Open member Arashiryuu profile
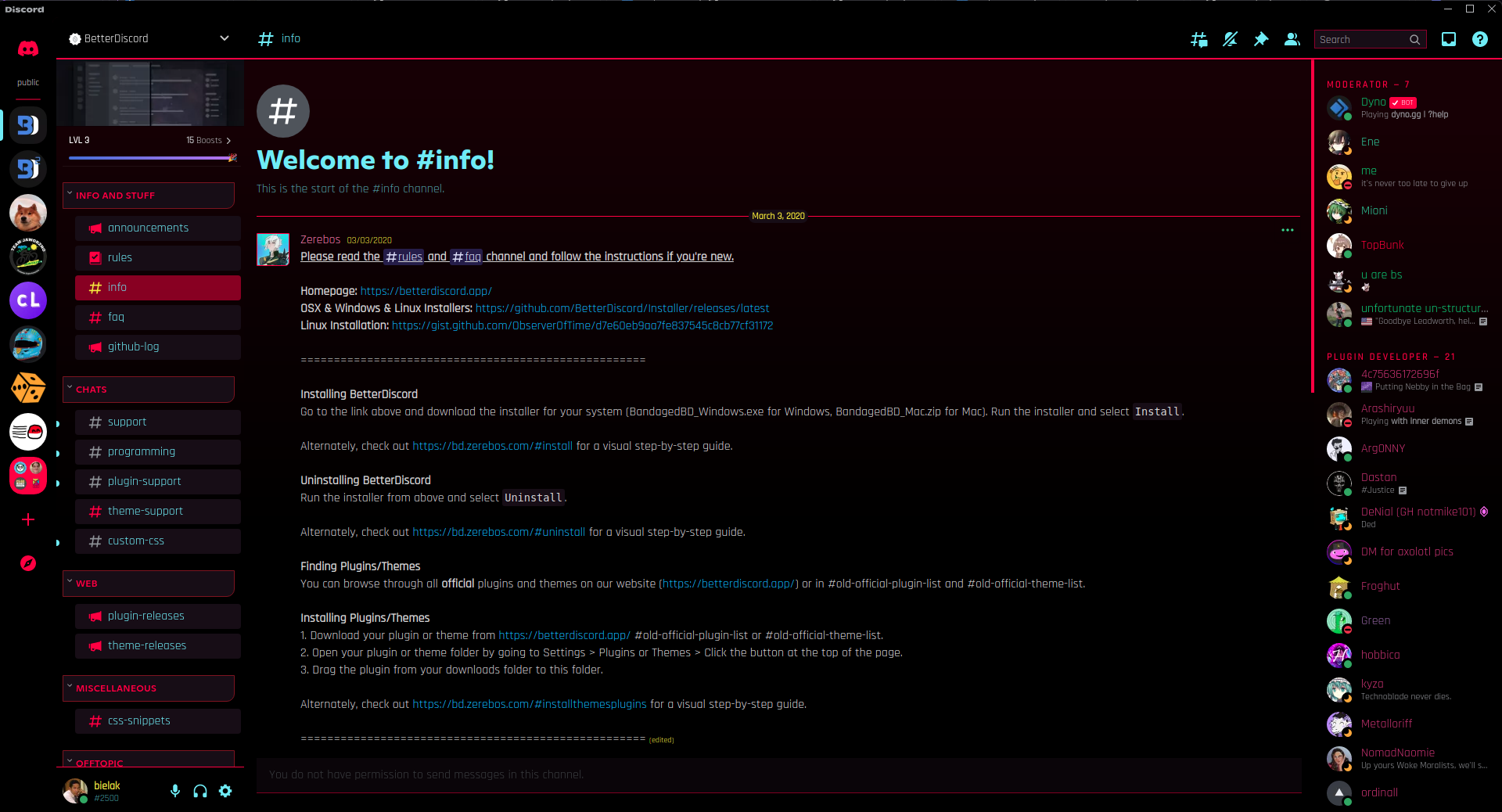The width and height of the screenshot is (1502, 812). [x=1408, y=415]
